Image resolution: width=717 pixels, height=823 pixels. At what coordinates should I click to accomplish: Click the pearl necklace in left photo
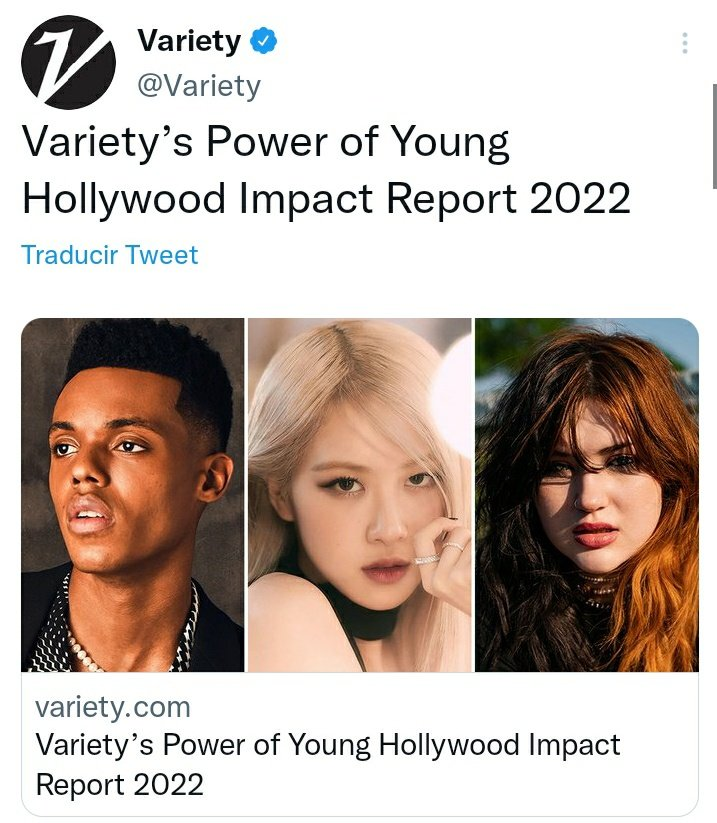coord(84,648)
